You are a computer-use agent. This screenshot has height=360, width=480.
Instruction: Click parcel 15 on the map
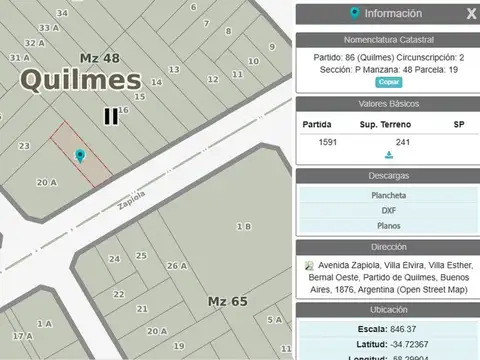click(140, 97)
